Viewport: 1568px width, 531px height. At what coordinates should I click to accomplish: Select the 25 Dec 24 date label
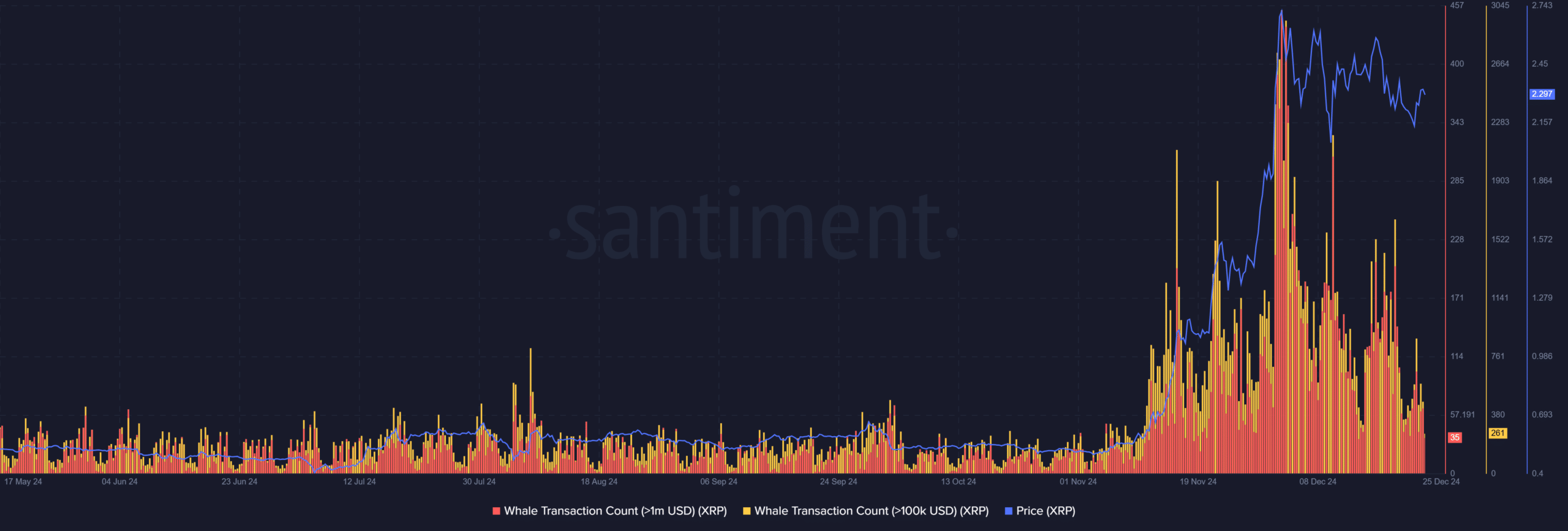(1441, 481)
